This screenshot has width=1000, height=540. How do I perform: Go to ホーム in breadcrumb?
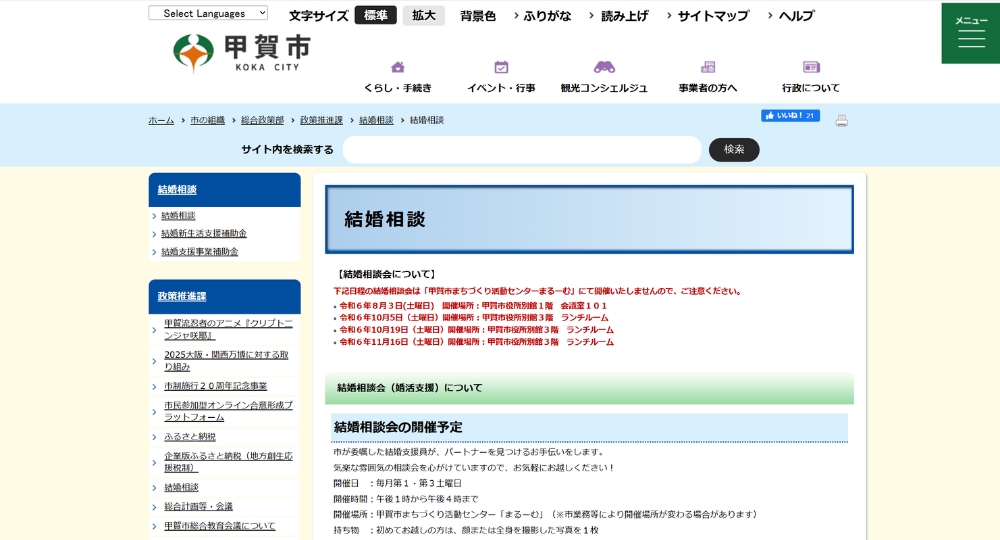coord(161,120)
